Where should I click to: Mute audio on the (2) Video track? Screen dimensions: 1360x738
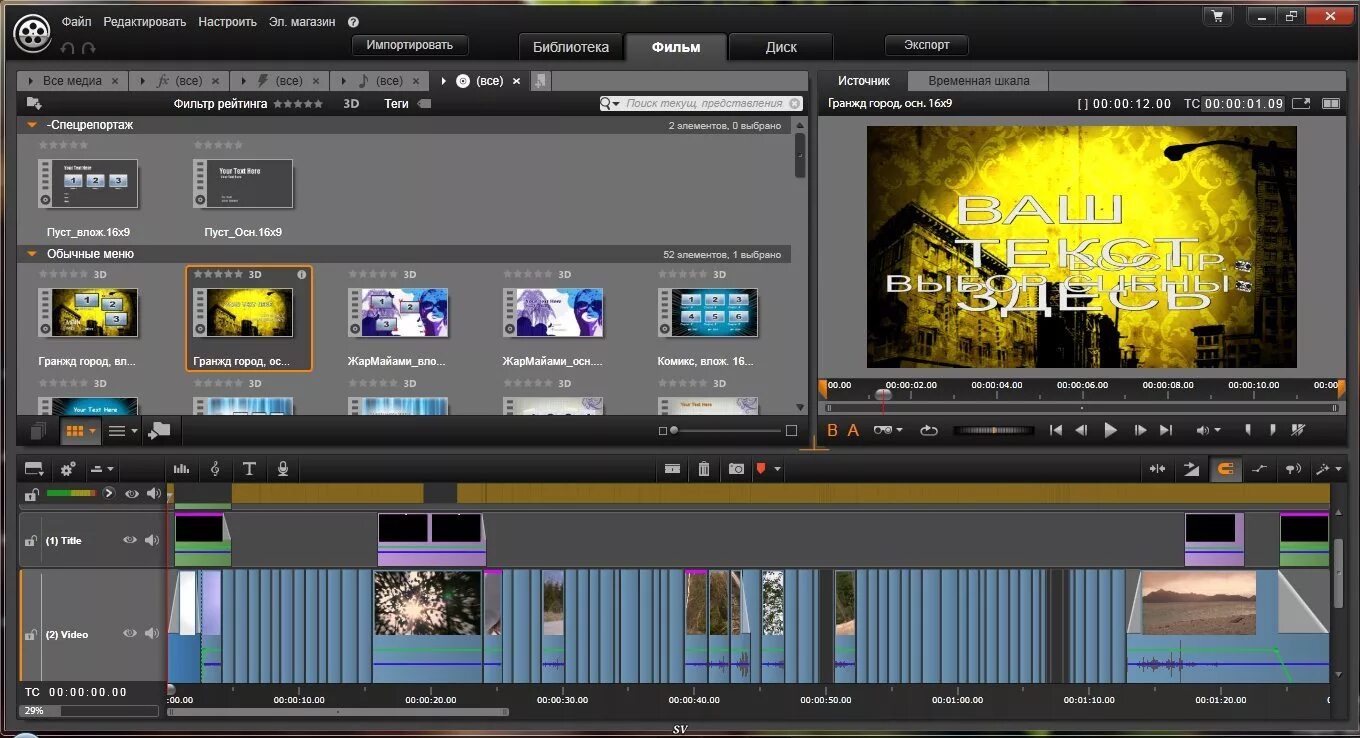(x=152, y=633)
